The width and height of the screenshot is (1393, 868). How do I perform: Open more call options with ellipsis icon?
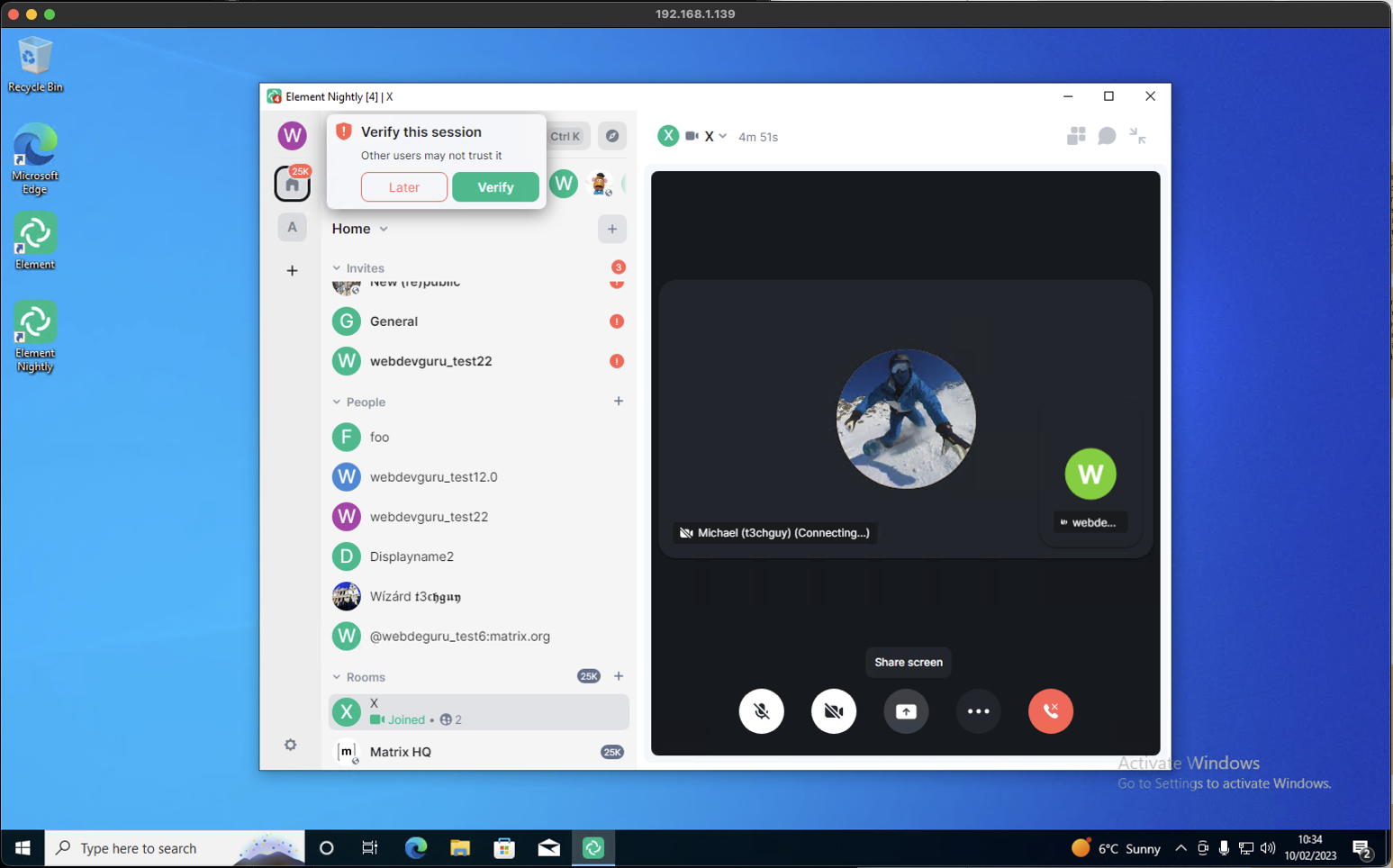coord(978,711)
